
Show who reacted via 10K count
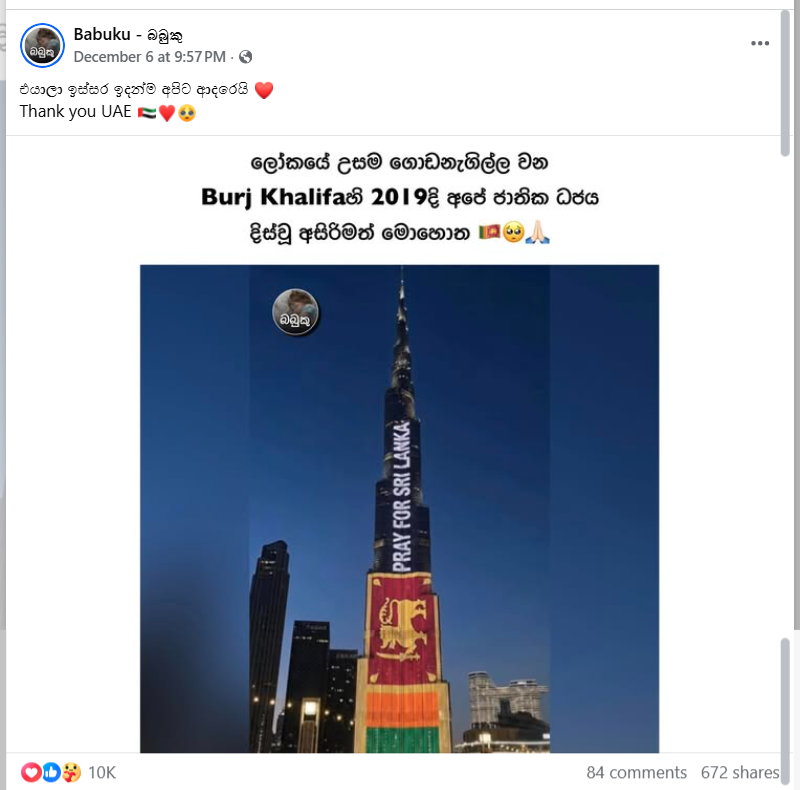(102, 773)
